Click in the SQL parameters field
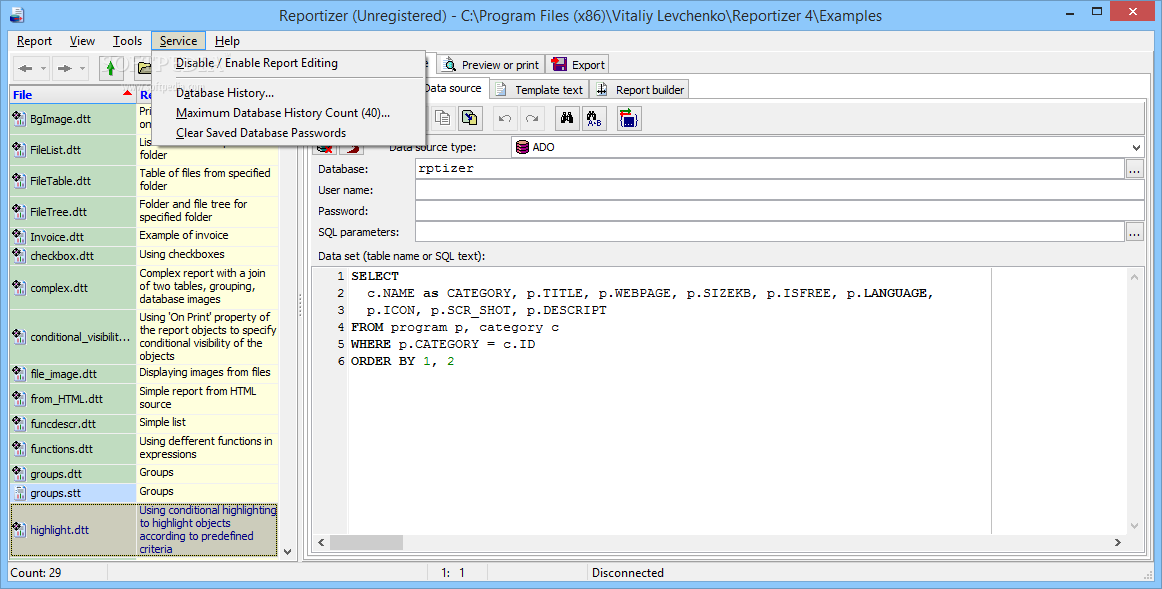 [770, 232]
